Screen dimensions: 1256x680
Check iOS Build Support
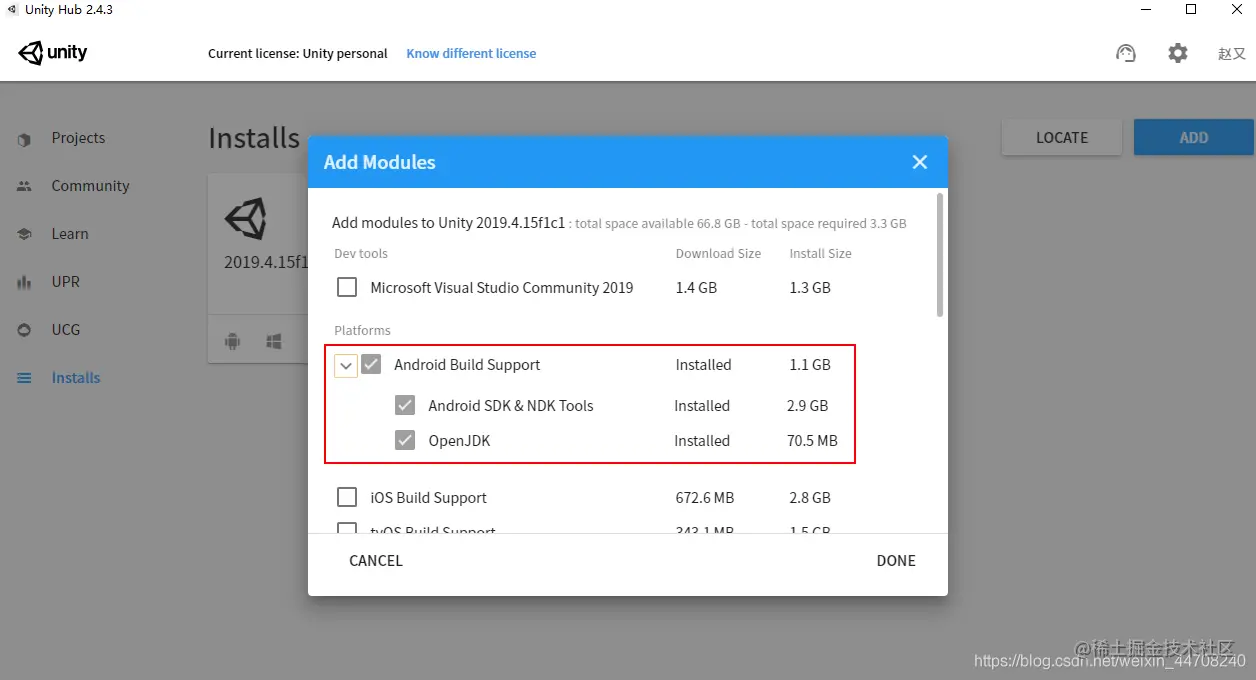click(347, 498)
